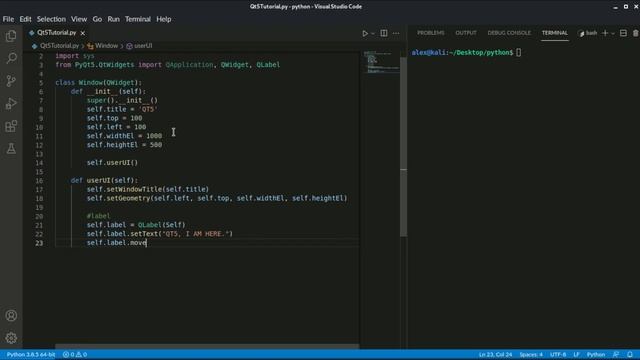Click the LF end-of-line status item

tap(576, 354)
